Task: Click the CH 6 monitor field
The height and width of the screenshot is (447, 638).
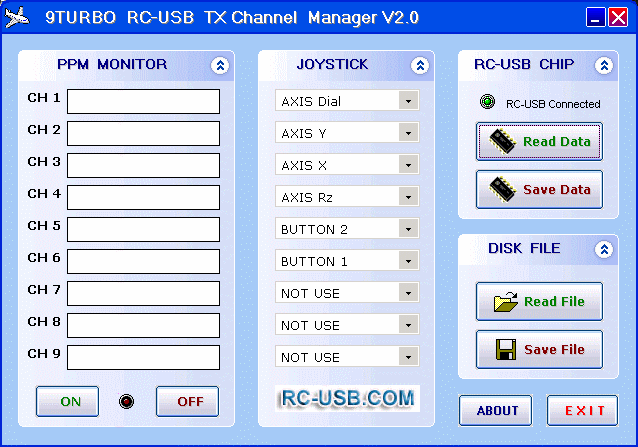Action: [144, 262]
